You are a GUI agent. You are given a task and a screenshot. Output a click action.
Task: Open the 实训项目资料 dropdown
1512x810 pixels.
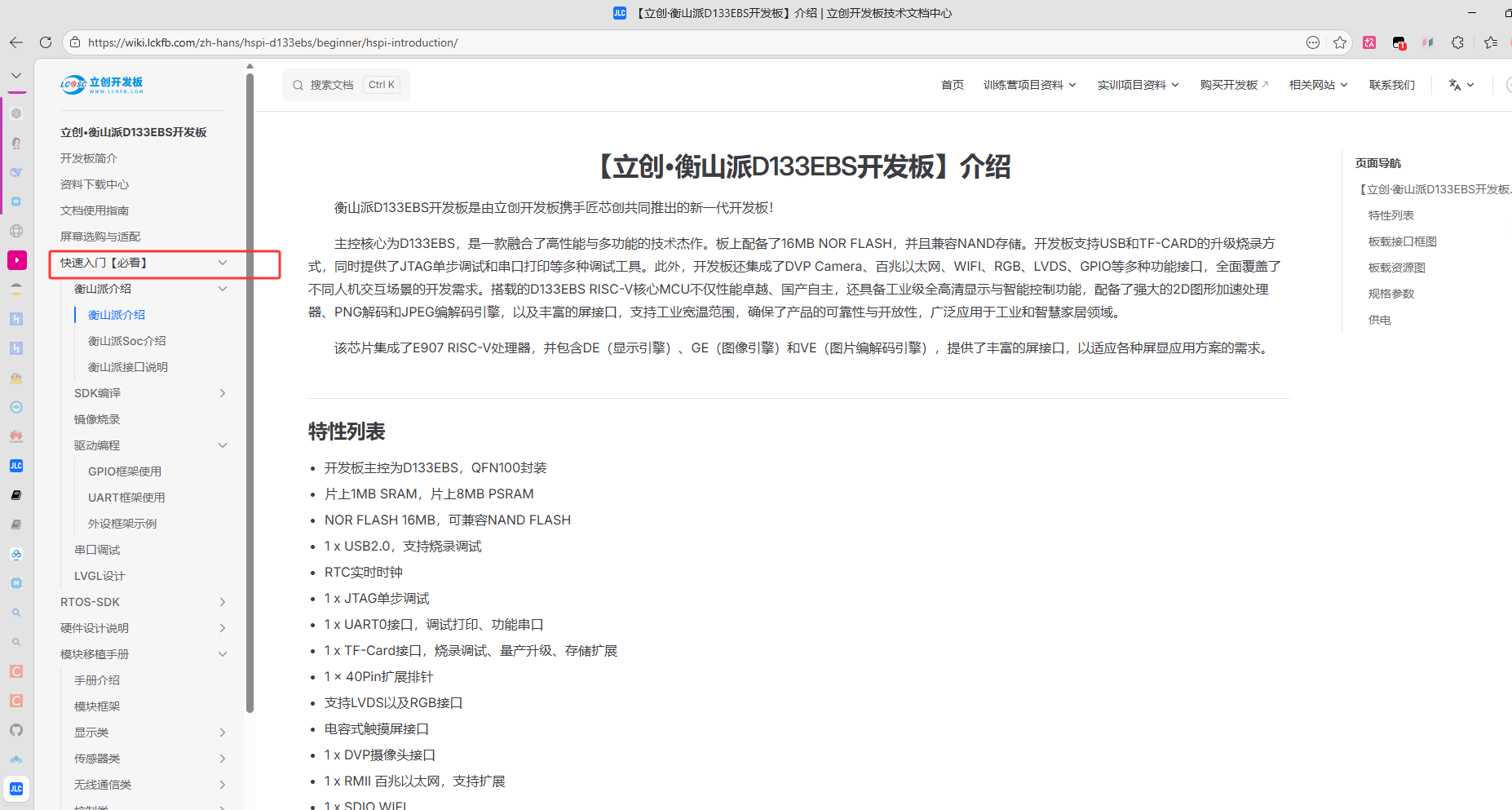1138,85
